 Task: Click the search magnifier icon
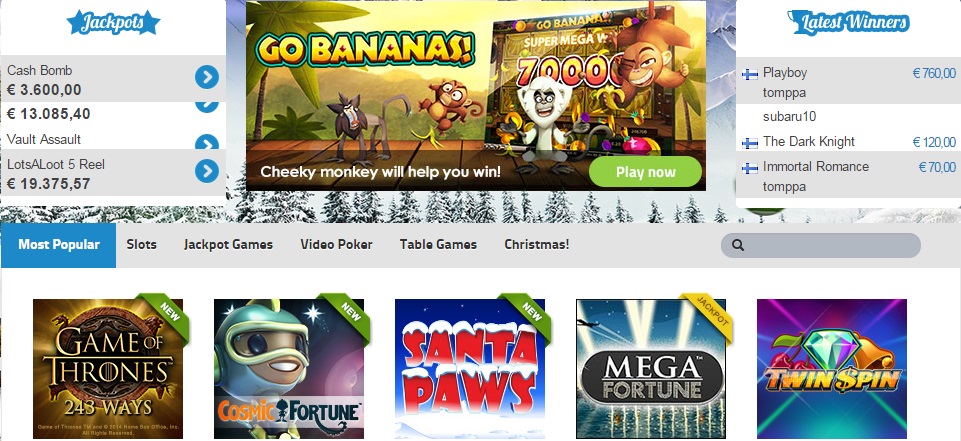tap(738, 245)
